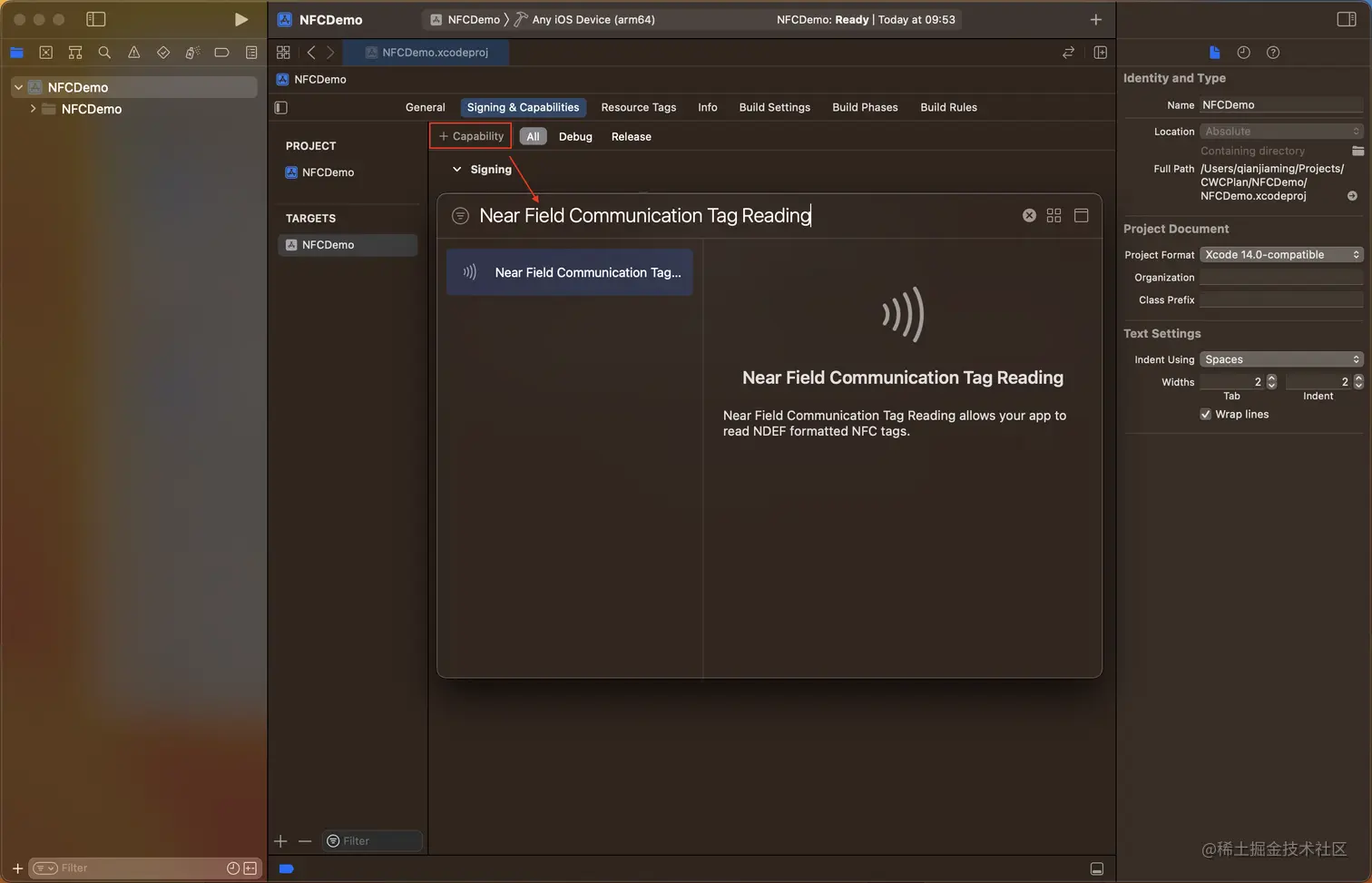The height and width of the screenshot is (883, 1372).
Task: Show the Quick Help inspector
Action: click(x=1273, y=53)
